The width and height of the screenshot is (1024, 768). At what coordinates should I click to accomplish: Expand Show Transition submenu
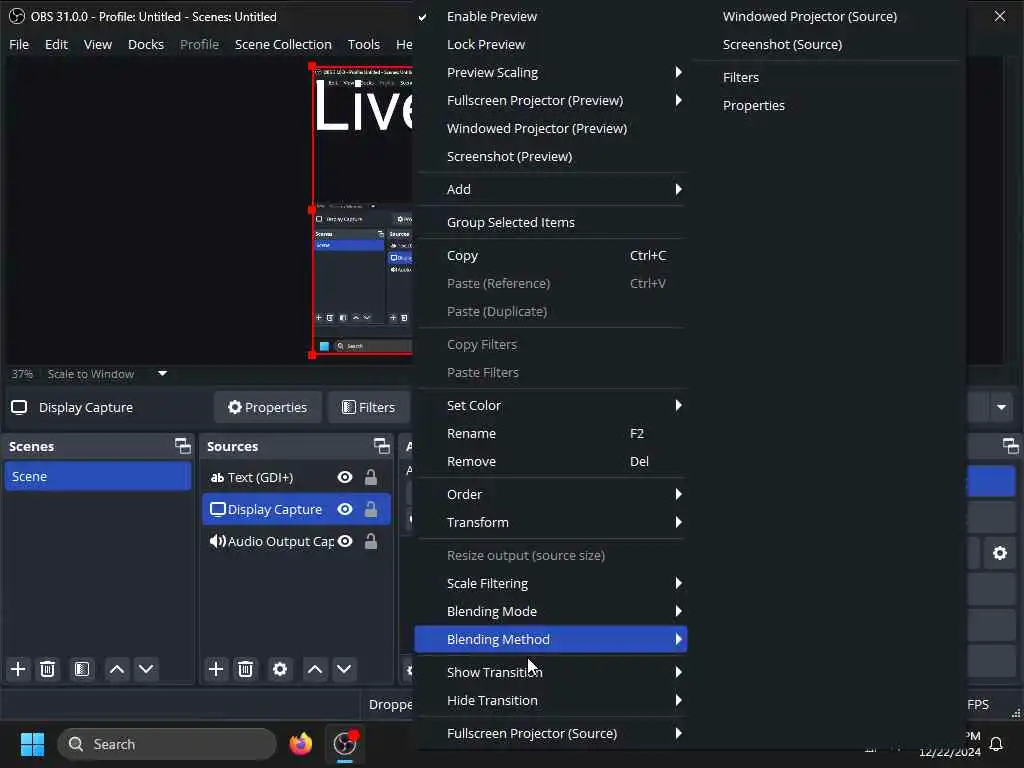[x=551, y=672]
